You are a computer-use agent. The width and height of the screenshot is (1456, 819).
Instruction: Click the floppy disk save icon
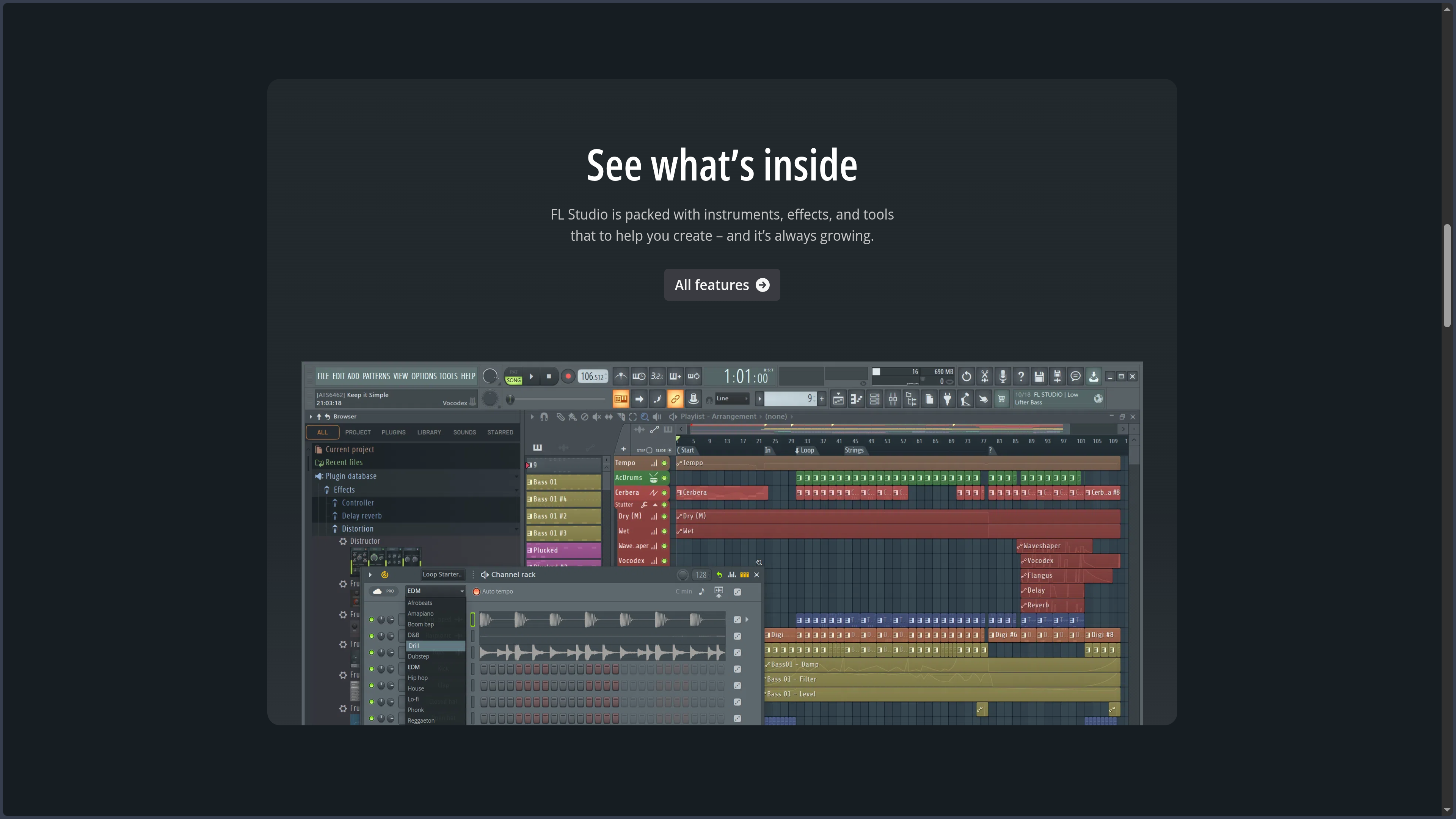1039,377
